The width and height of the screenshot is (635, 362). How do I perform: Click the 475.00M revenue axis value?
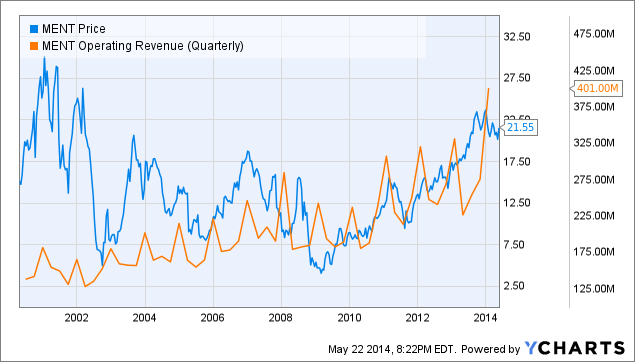click(594, 34)
